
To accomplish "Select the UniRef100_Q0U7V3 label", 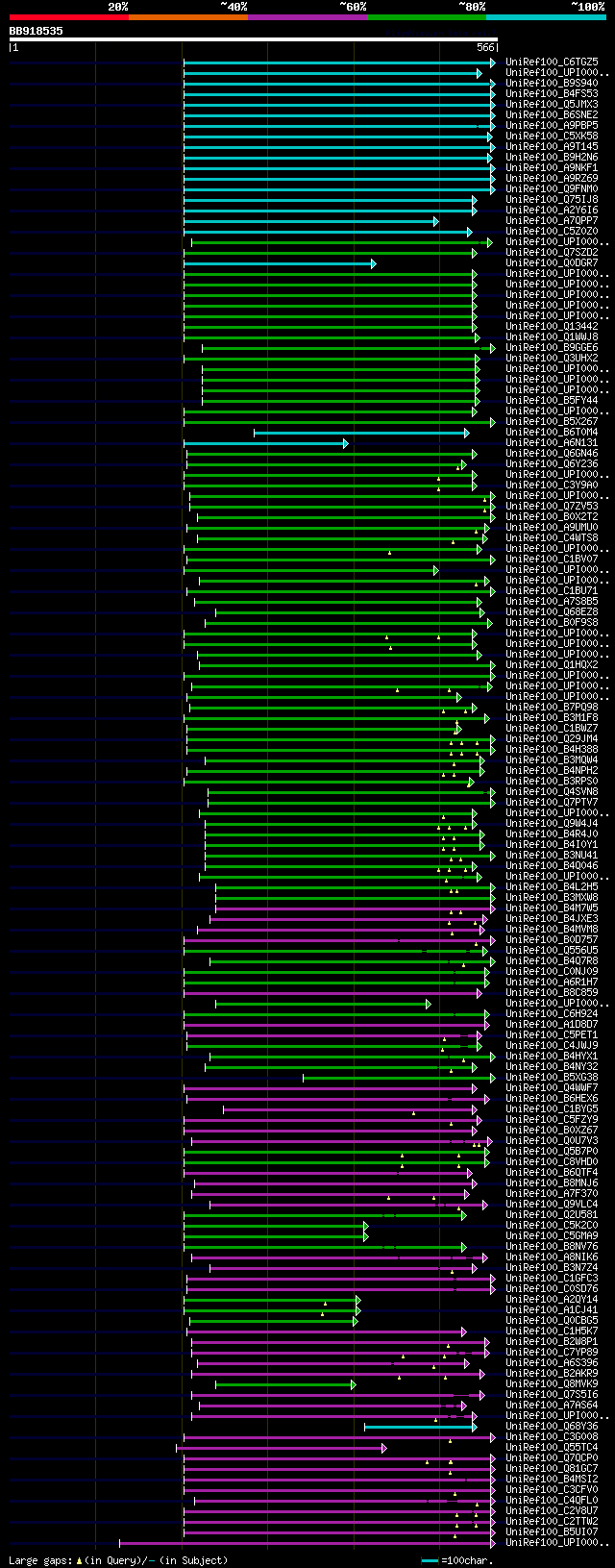I will (x=552, y=1140).
